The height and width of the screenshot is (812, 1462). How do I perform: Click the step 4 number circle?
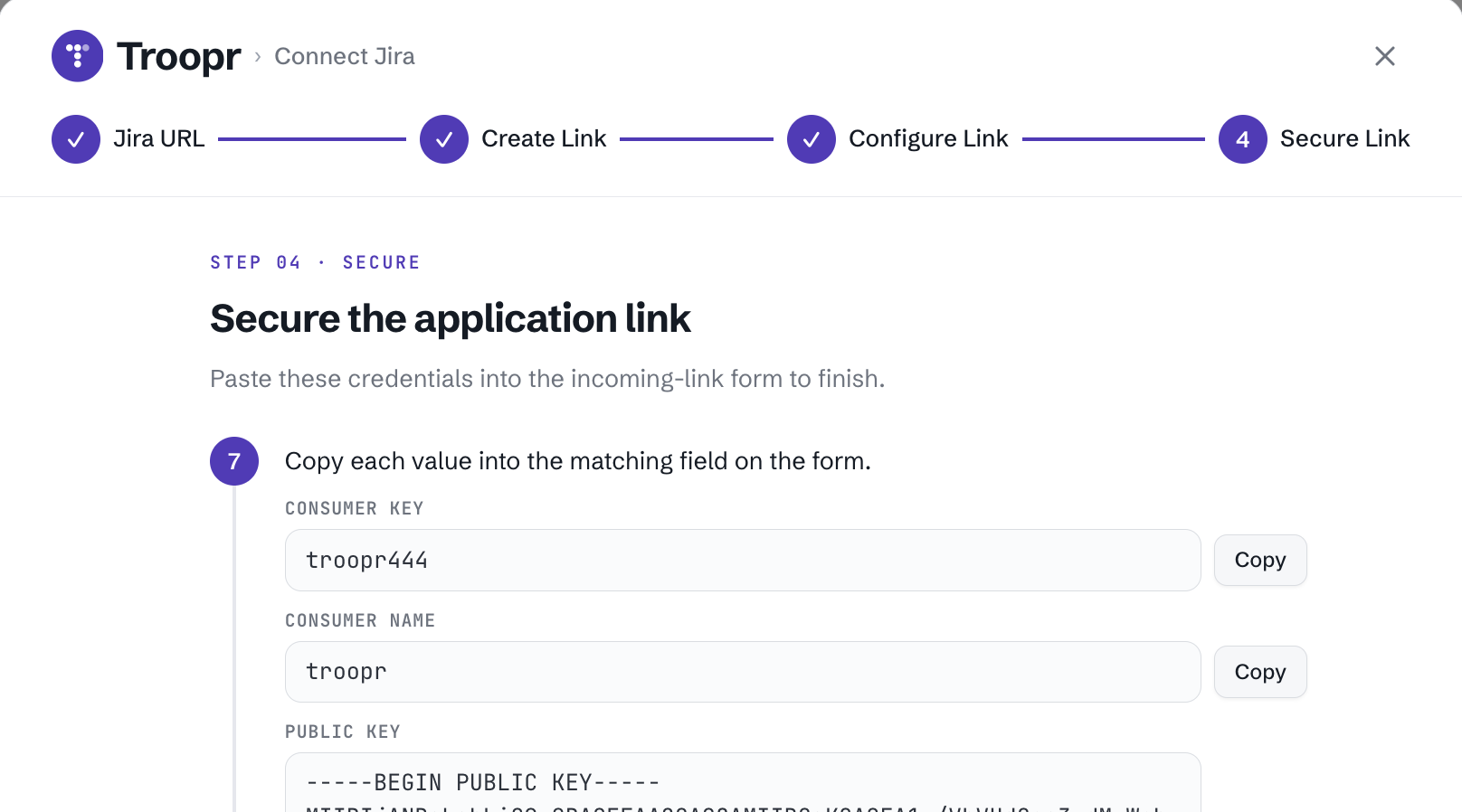click(x=1243, y=139)
